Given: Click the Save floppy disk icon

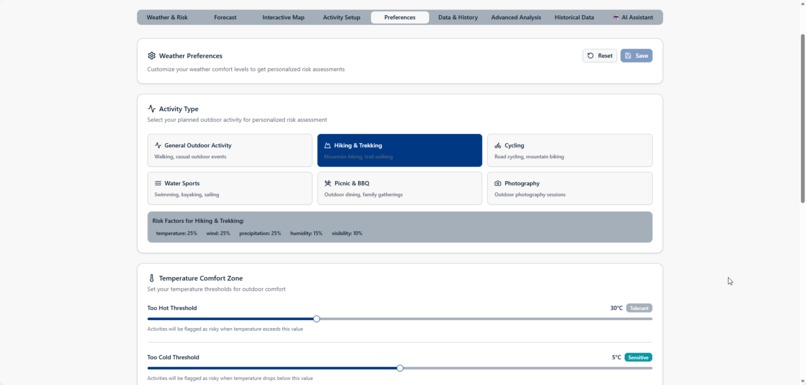Looking at the screenshot, I should (x=628, y=56).
